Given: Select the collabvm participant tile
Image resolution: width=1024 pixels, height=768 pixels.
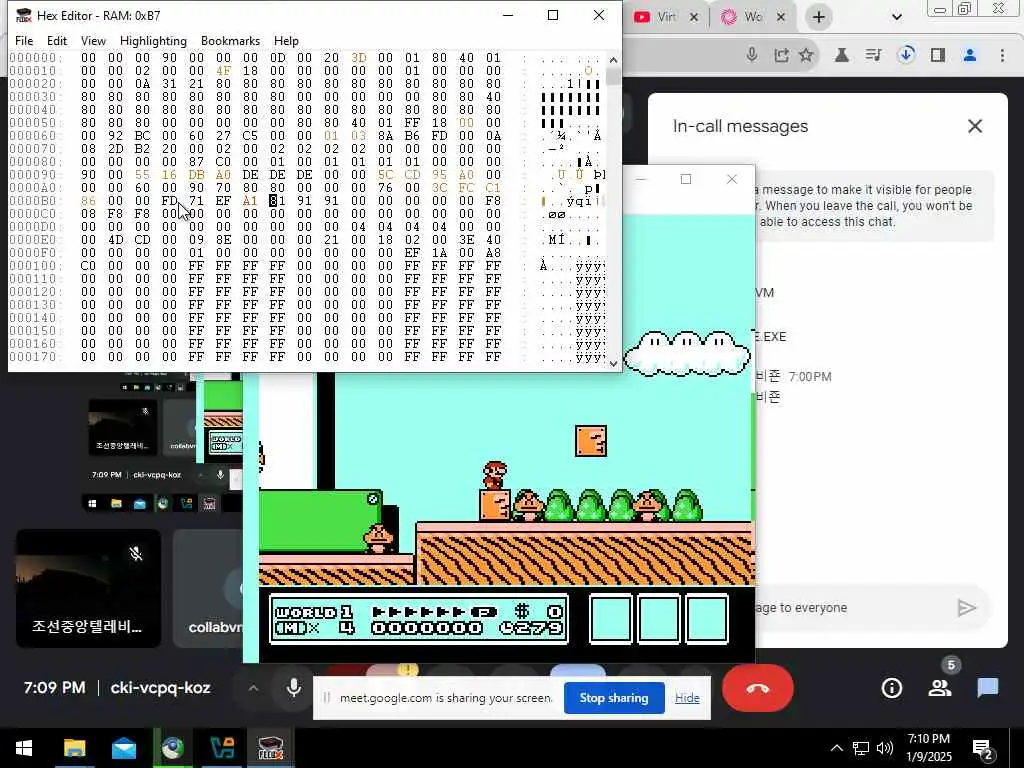Looking at the screenshot, I should click(x=208, y=588).
